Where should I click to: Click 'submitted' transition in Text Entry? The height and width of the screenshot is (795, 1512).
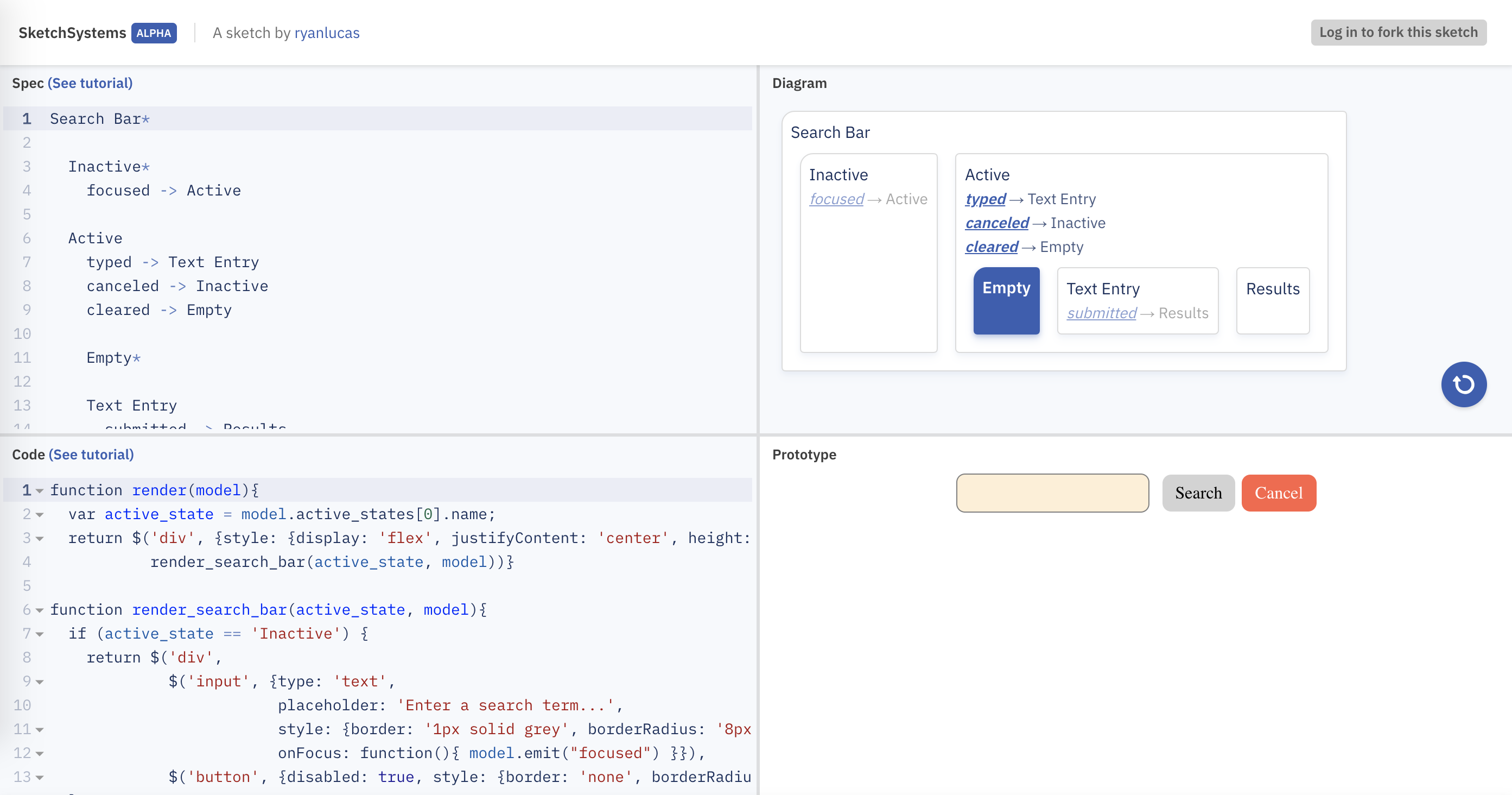tap(1101, 313)
